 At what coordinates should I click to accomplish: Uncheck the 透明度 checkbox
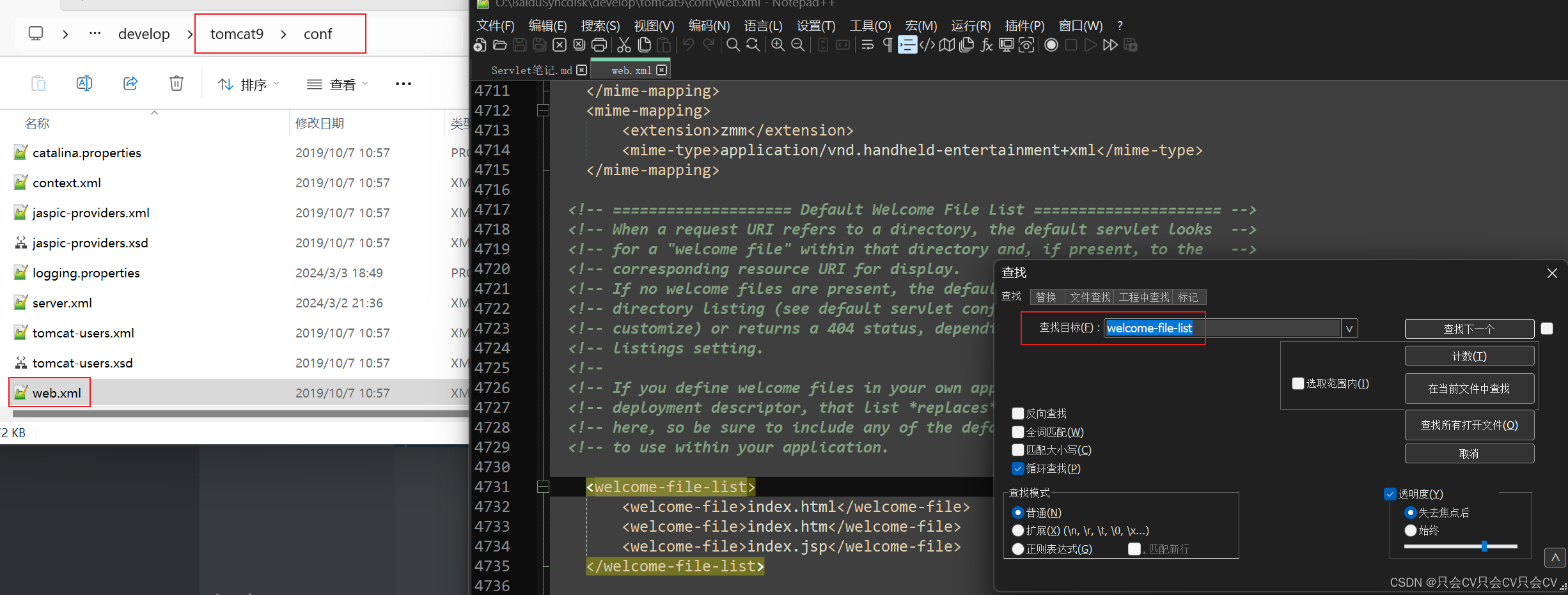tap(1390, 494)
